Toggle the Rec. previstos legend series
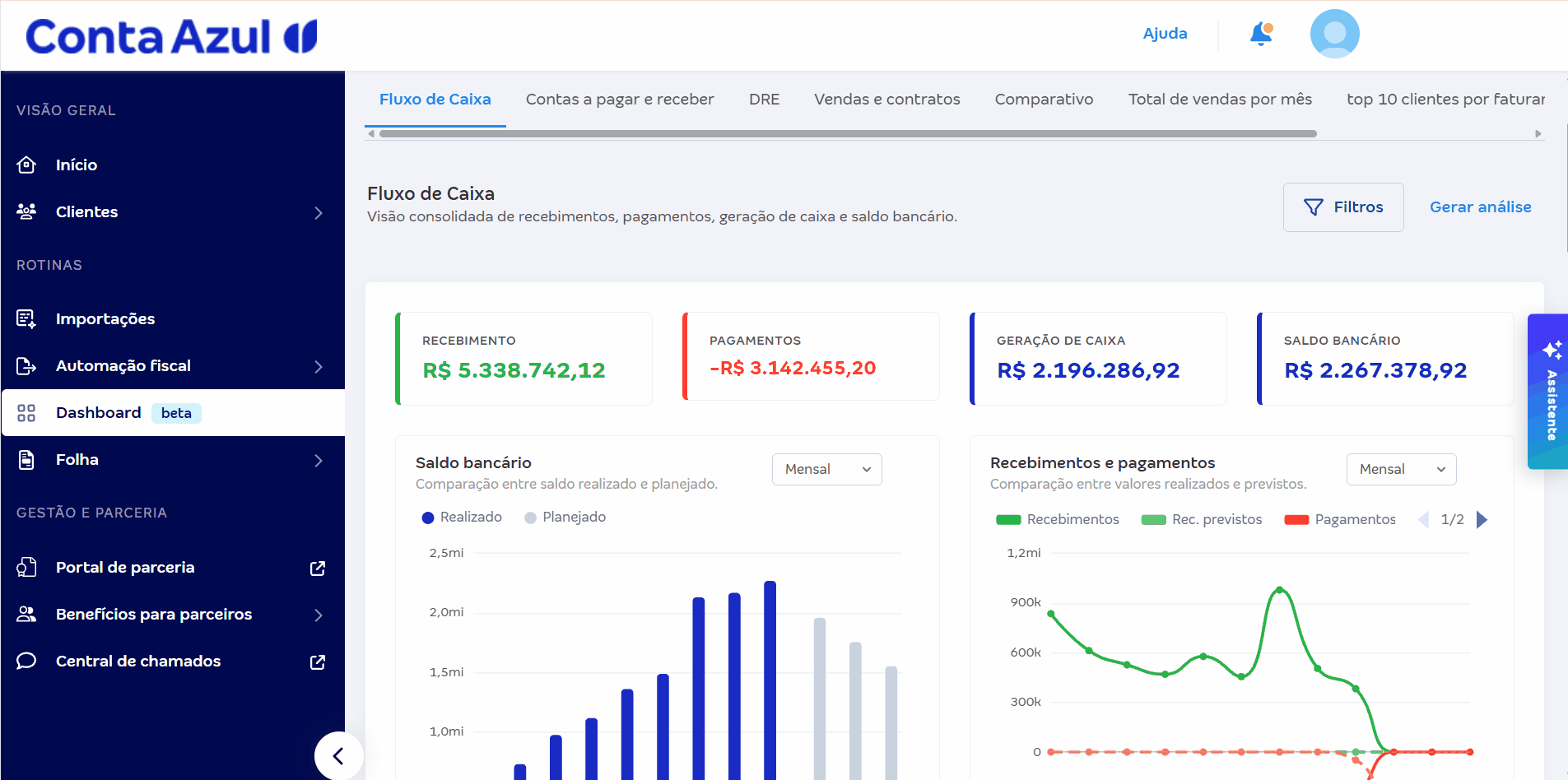 click(1202, 519)
